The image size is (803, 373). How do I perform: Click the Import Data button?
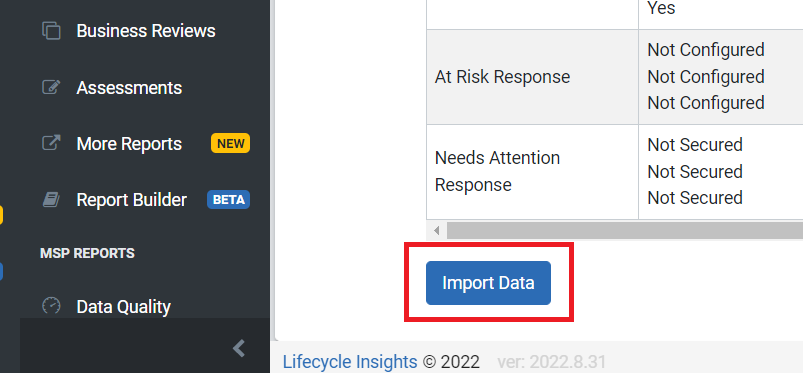click(x=488, y=283)
